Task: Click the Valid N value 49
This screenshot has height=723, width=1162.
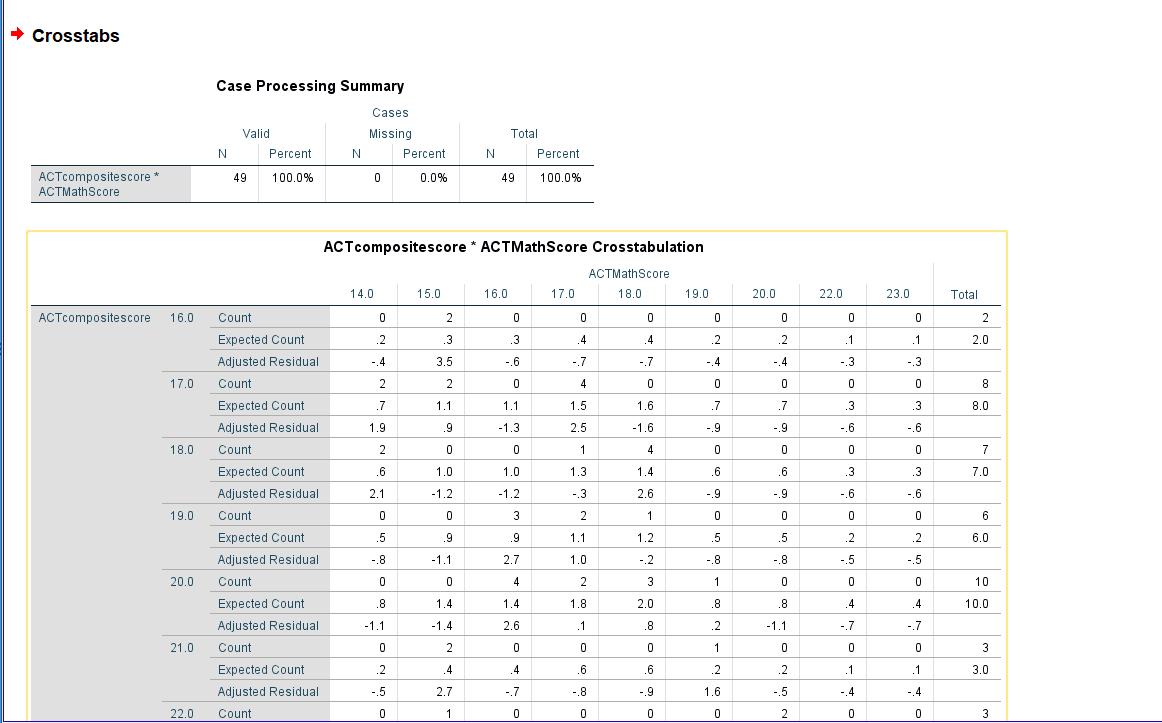Action: [239, 178]
